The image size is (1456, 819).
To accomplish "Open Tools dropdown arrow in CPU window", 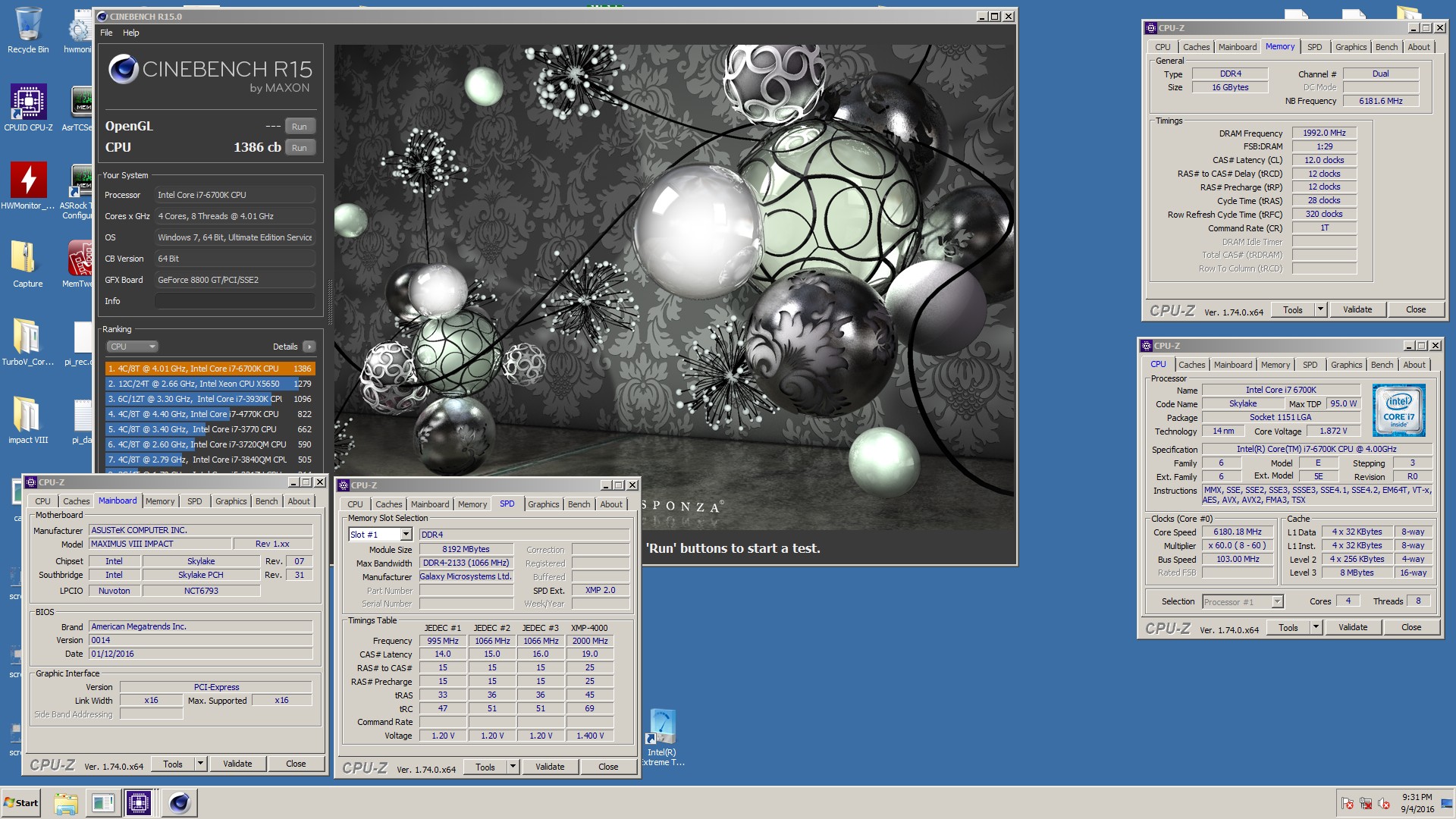I will coord(1316,627).
